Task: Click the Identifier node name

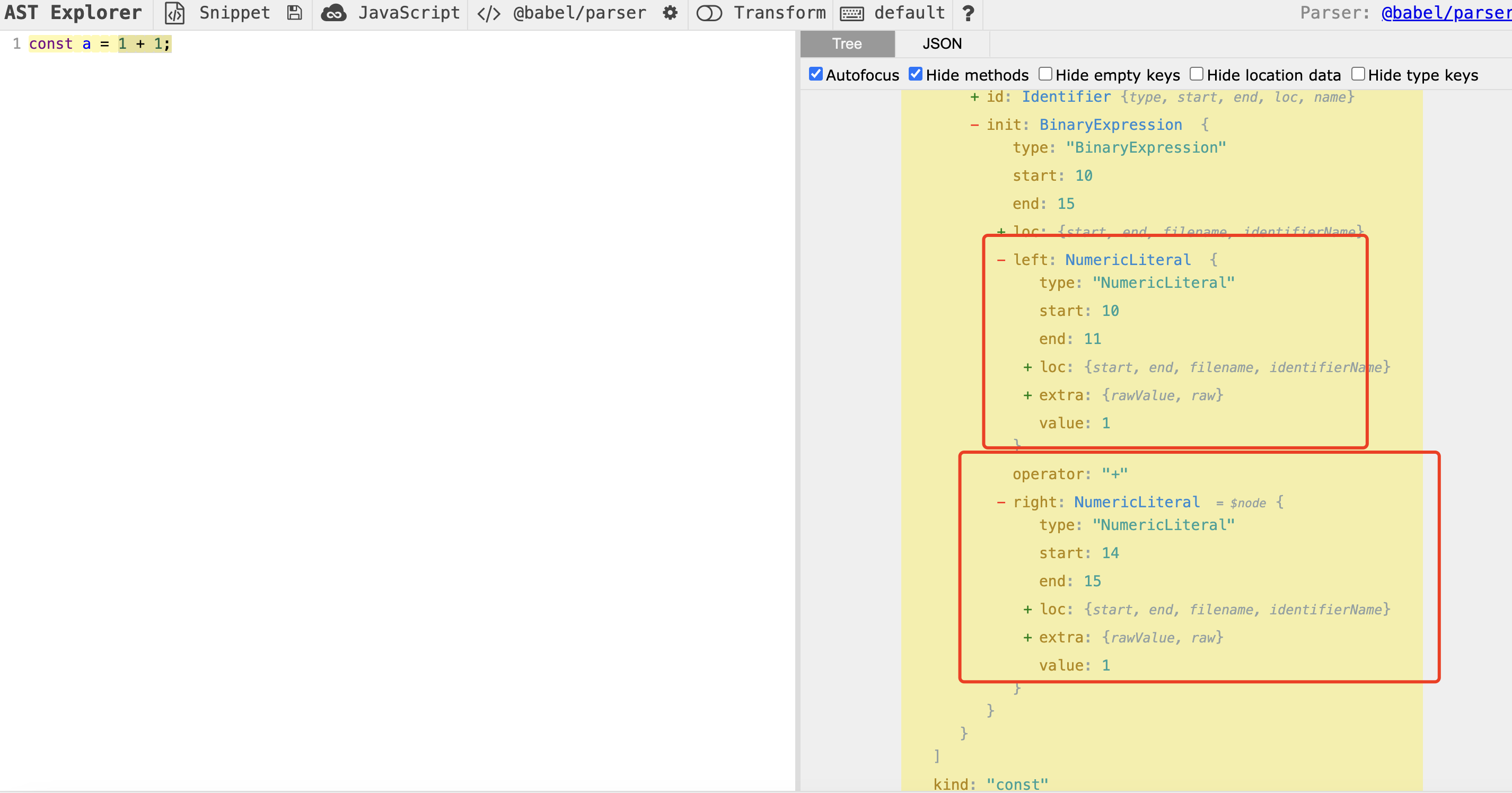Action: click(1066, 97)
